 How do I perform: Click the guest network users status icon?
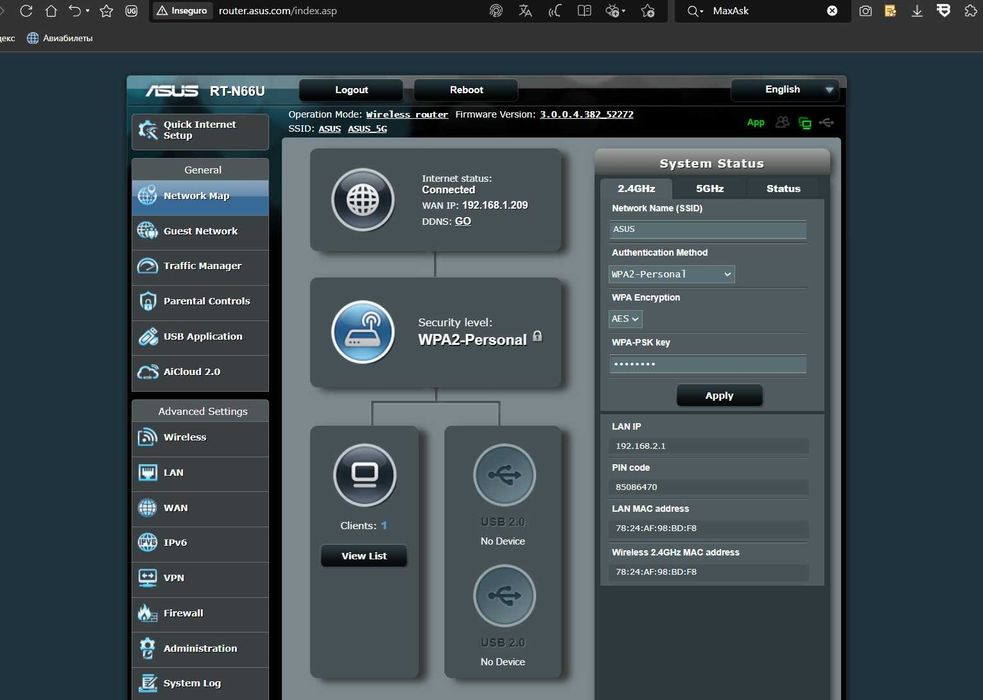[x=782, y=122]
